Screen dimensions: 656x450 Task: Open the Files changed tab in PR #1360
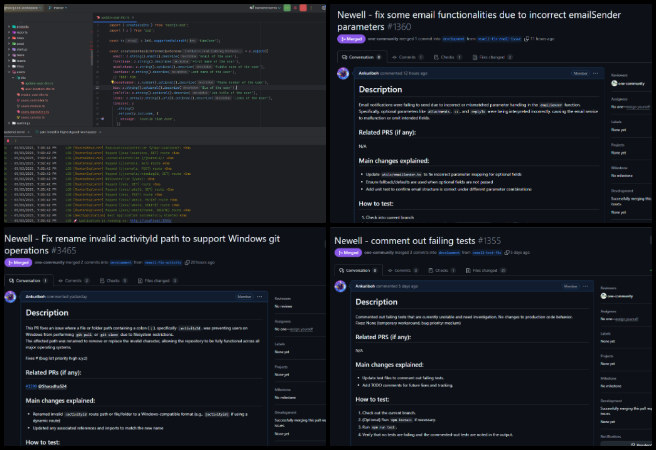pyautogui.click(x=492, y=57)
